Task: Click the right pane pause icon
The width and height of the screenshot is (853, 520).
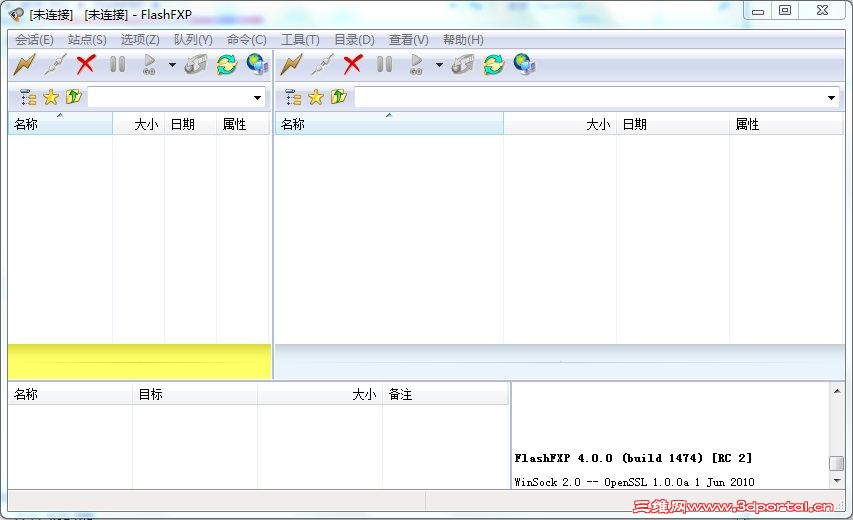Action: (384, 65)
